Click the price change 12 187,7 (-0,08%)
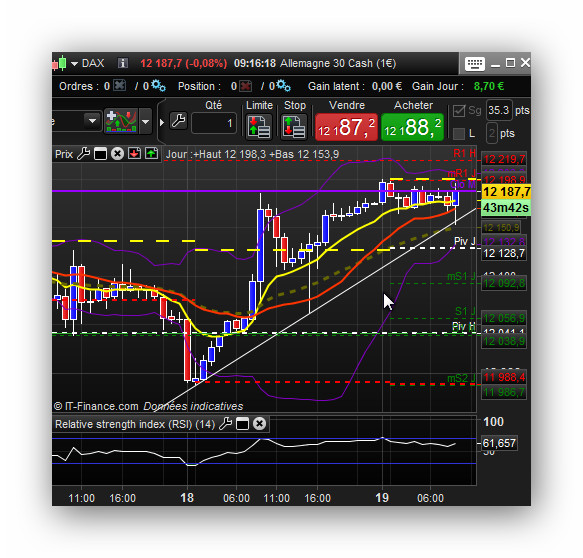 click(x=184, y=63)
